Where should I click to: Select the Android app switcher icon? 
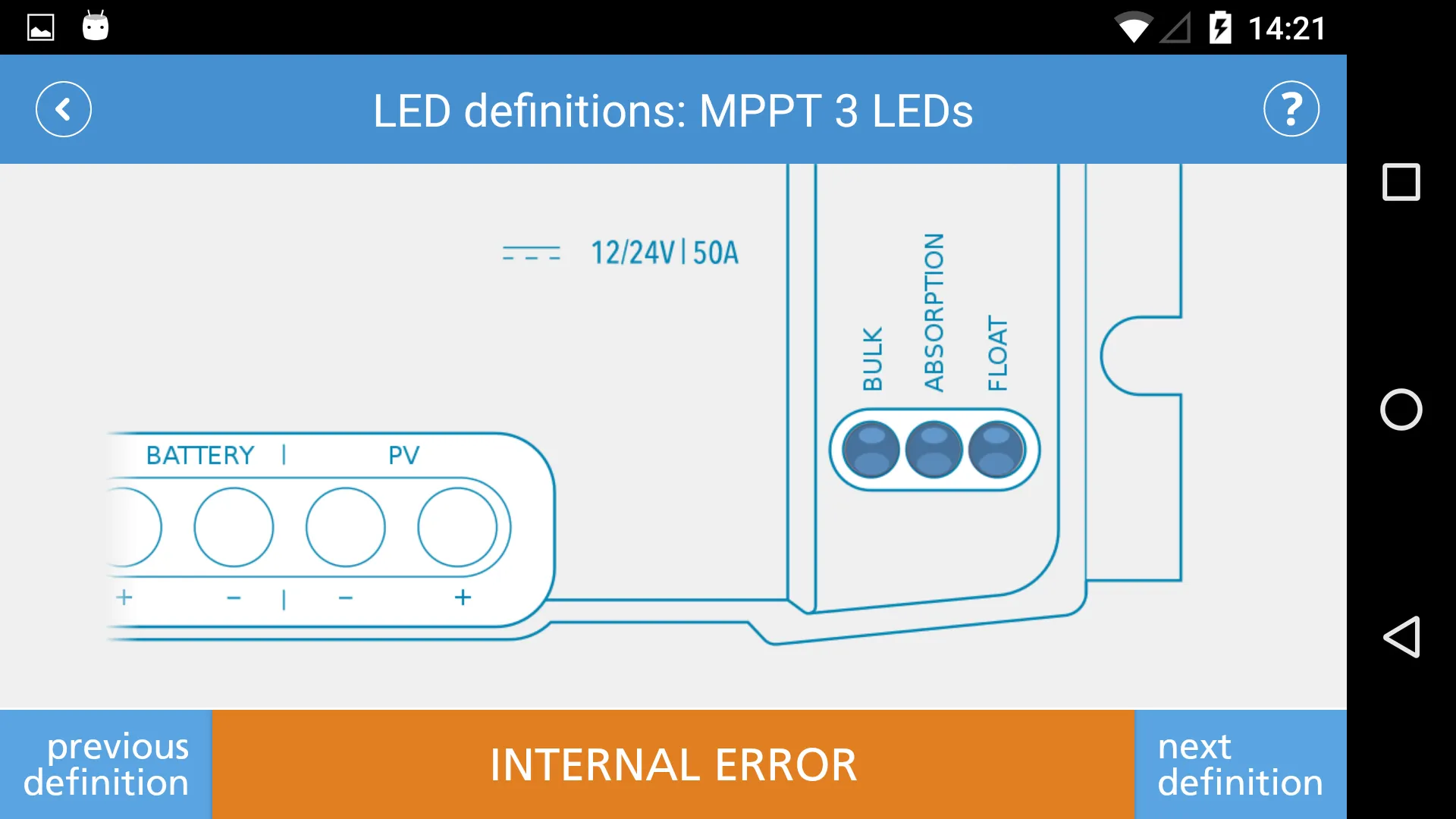point(1401,182)
